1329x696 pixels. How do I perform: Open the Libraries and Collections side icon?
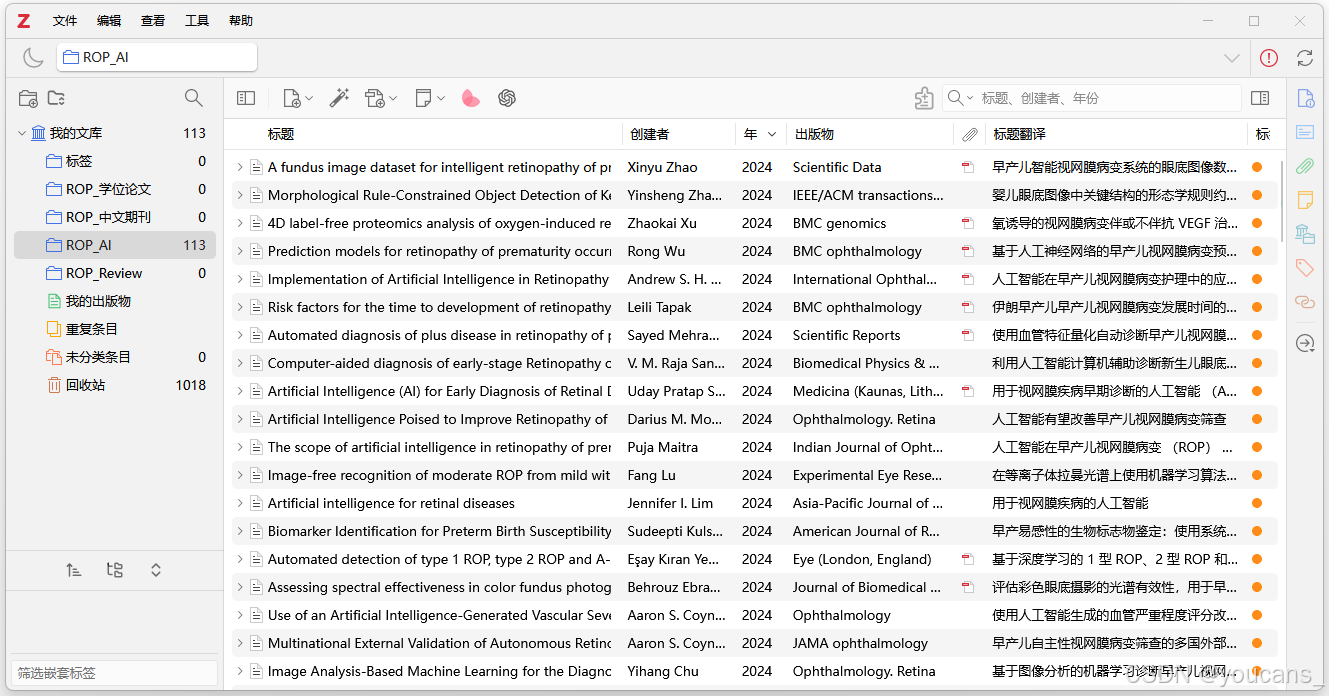tap(1305, 234)
